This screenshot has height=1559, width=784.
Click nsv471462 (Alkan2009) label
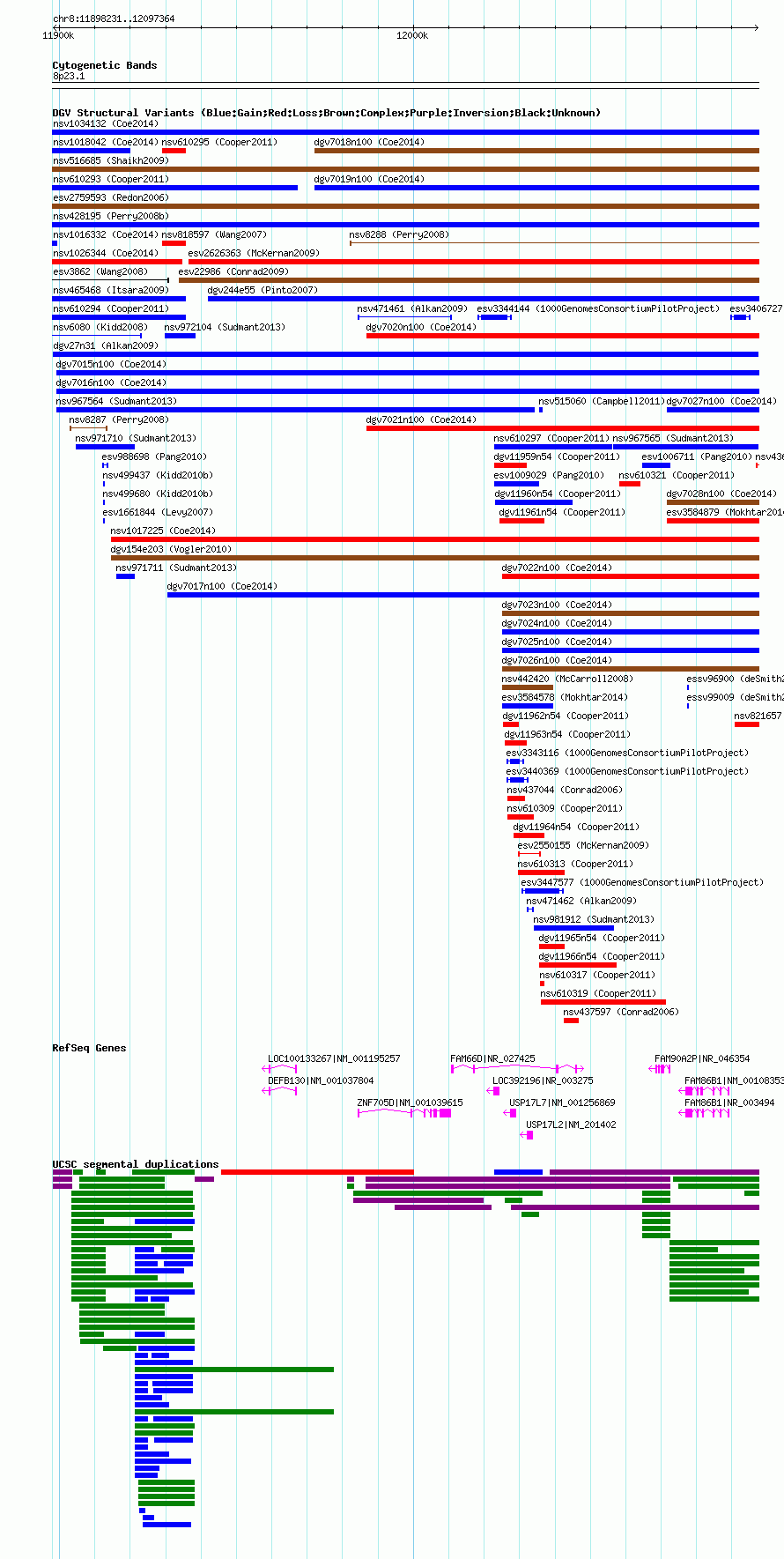click(581, 901)
